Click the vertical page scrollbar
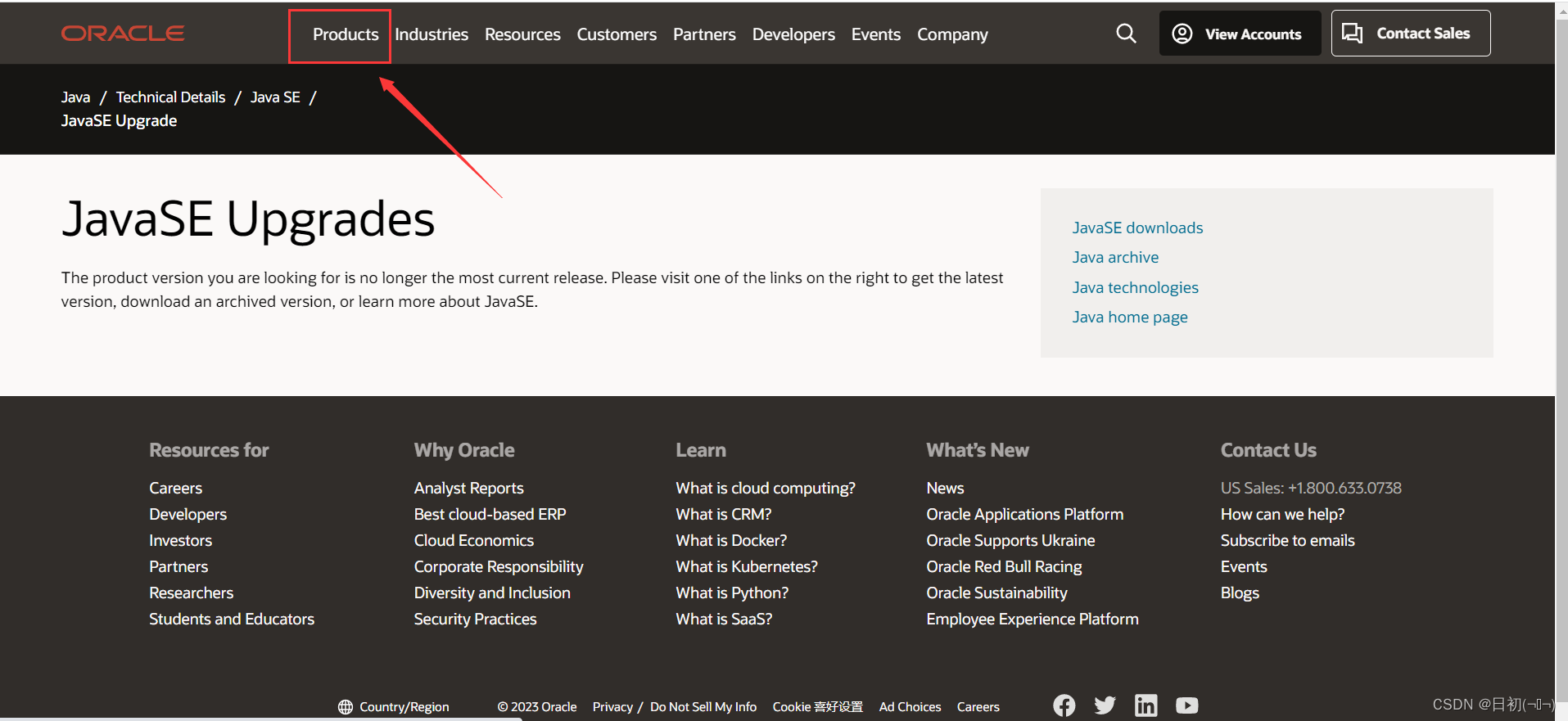Viewport: 1568px width, 721px height. 1561,360
